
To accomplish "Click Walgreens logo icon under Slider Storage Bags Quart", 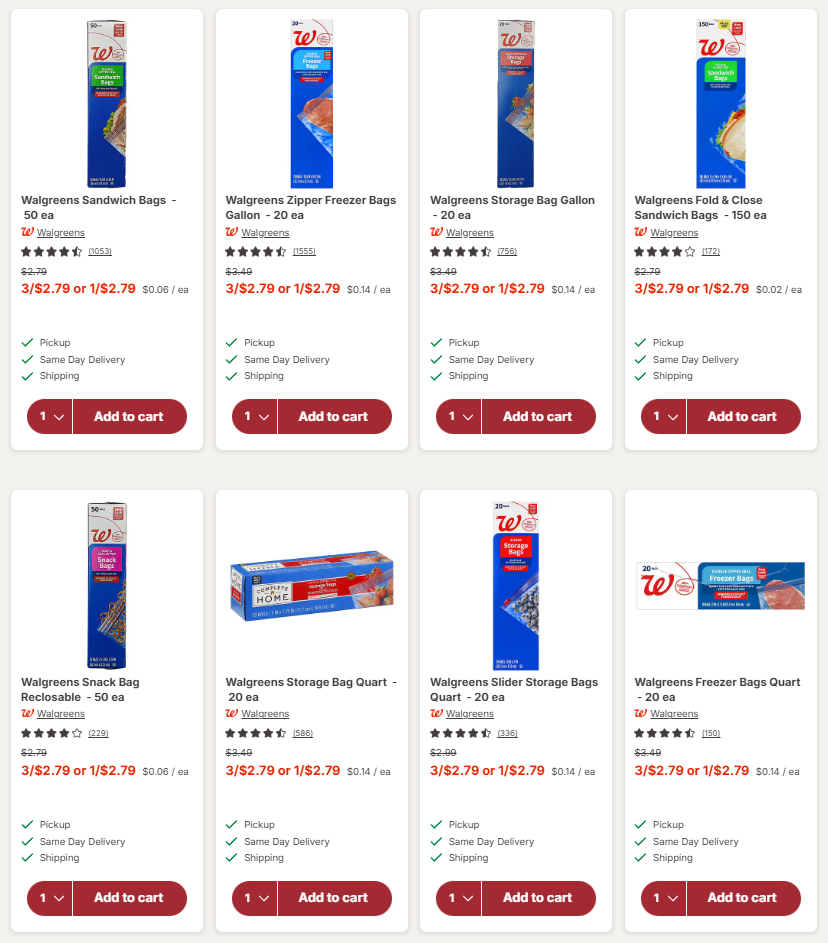I will click(436, 714).
